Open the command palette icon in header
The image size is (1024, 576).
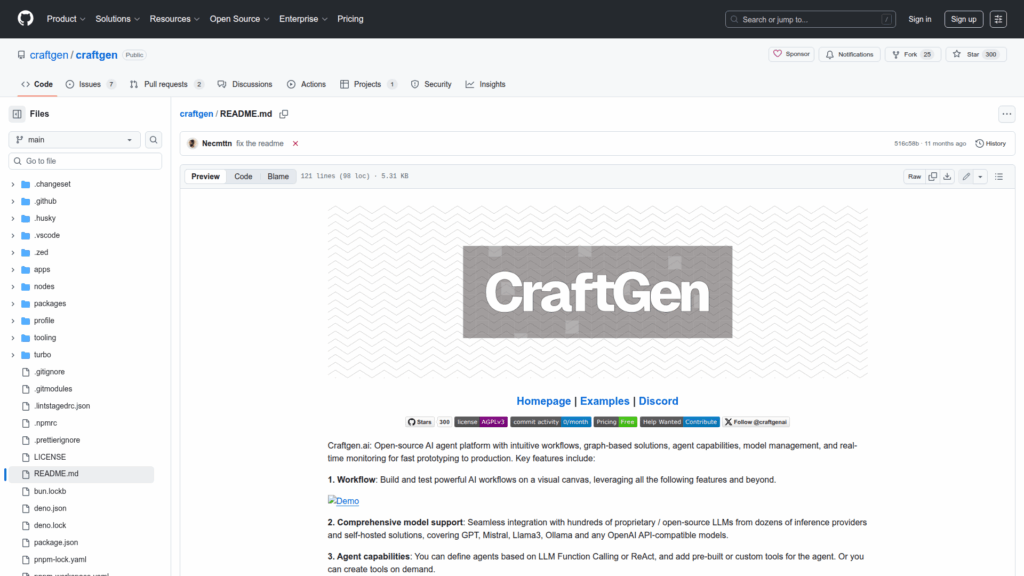[x=998, y=19]
